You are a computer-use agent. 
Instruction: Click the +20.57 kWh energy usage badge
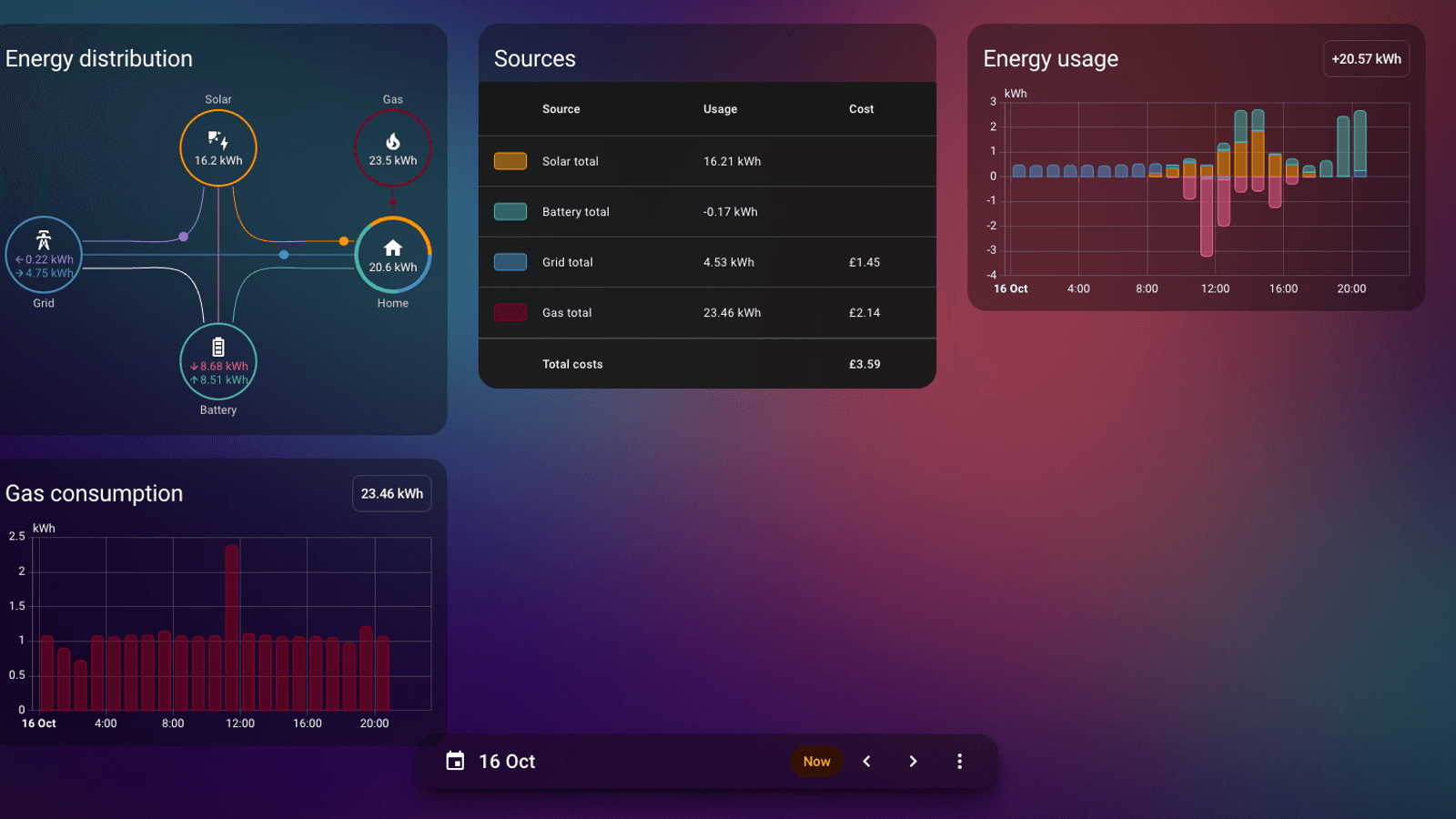coord(1366,59)
